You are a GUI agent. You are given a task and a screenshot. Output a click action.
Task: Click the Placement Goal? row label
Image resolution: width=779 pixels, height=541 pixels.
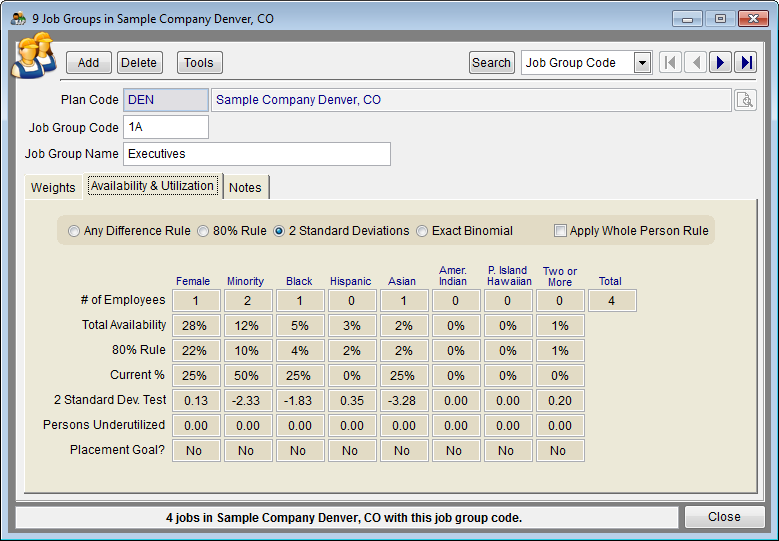[x=117, y=450]
